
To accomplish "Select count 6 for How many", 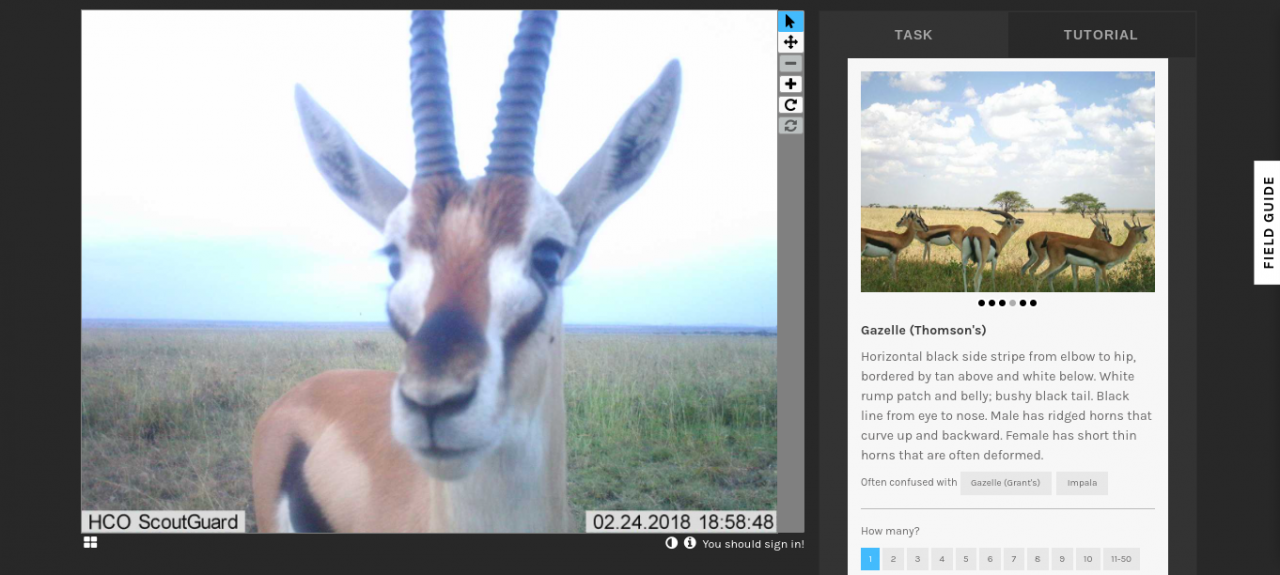I will pos(990,559).
